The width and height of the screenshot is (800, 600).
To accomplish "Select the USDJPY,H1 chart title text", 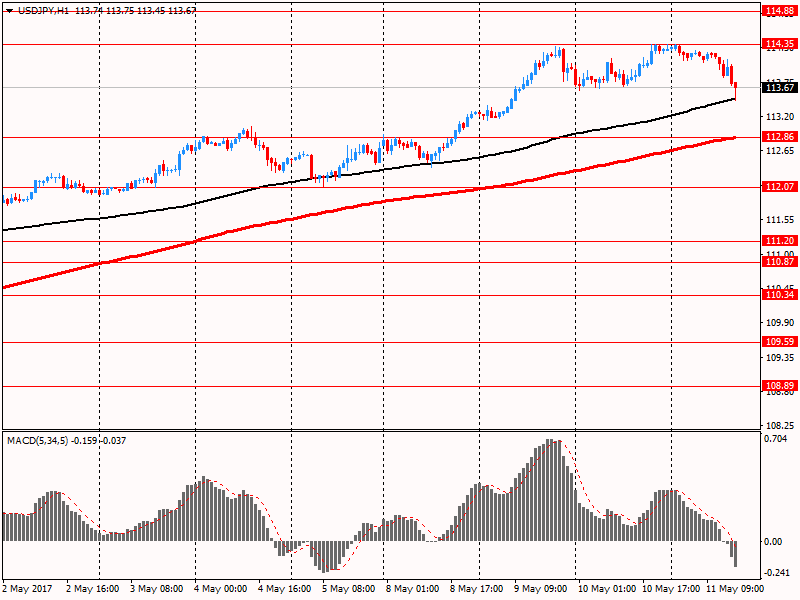I will point(43,10).
